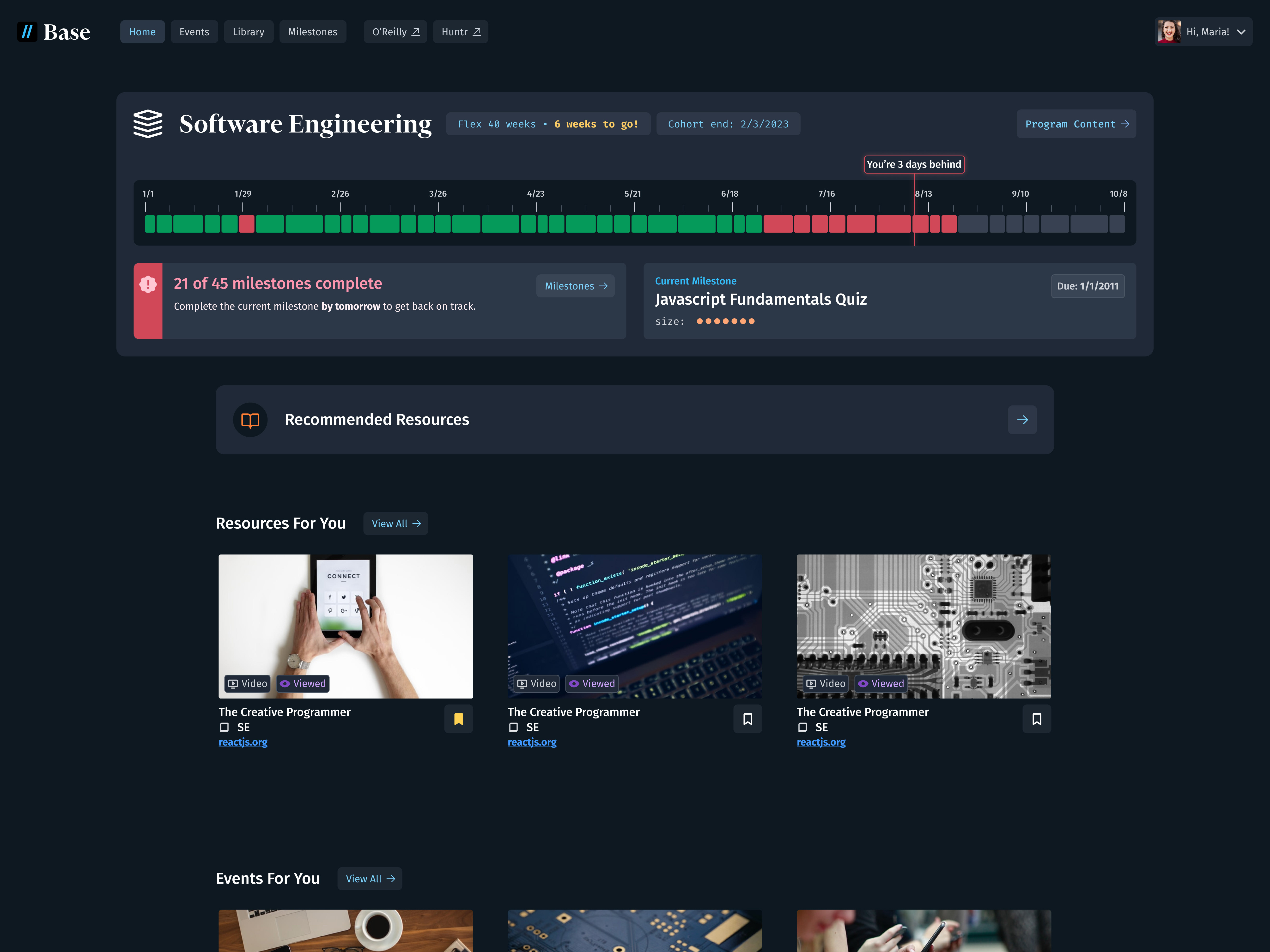Viewport: 1270px width, 952px height.
Task: Open the first event thumbnail with coffee
Action: [x=346, y=931]
